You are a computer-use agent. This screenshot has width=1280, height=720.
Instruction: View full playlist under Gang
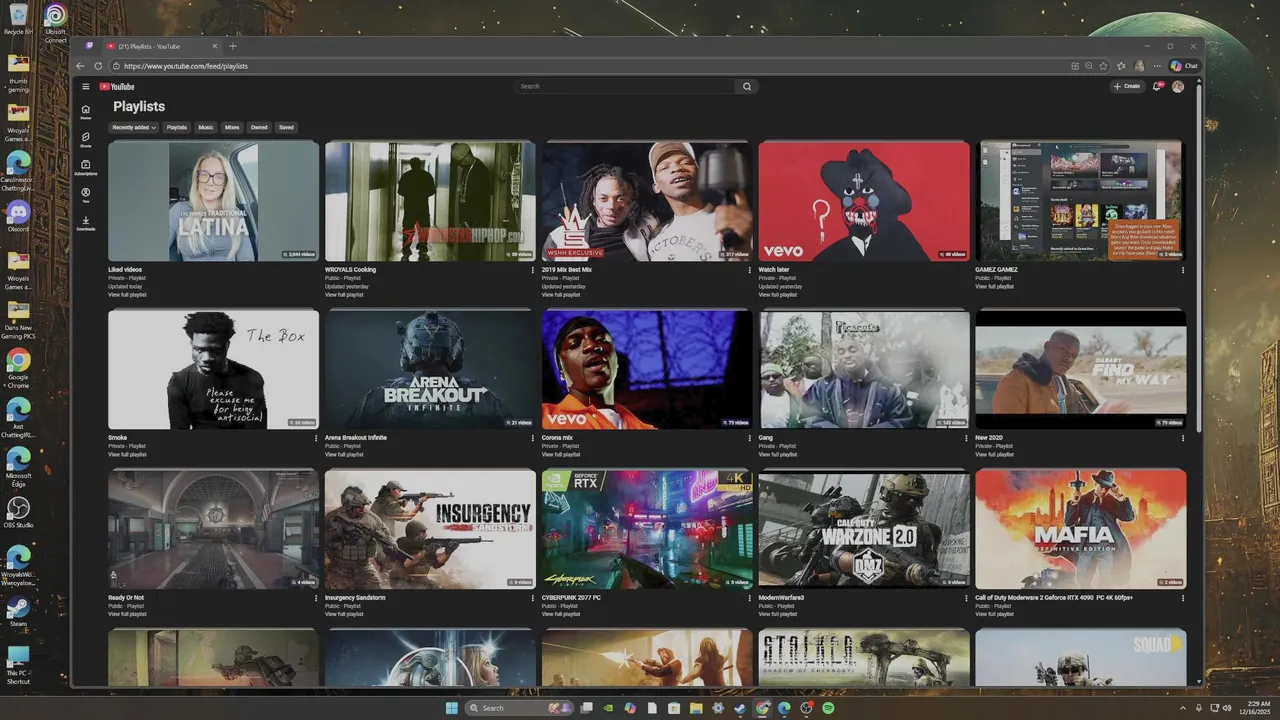[x=778, y=455]
